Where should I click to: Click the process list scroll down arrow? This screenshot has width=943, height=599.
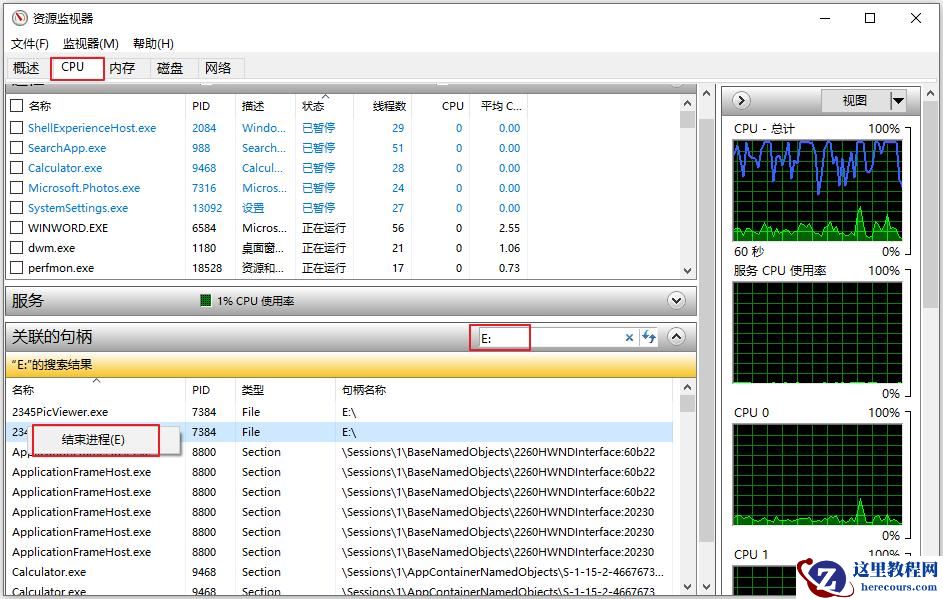coord(687,270)
